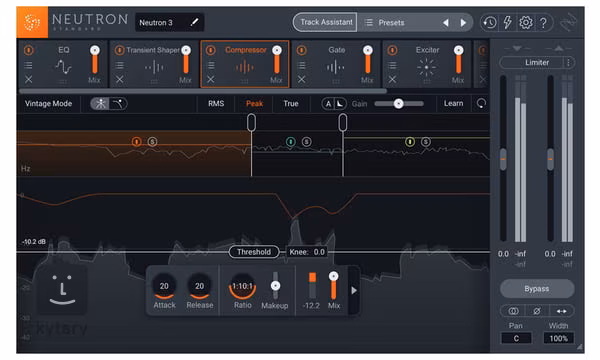This screenshot has width=600, height=360.
Task: Toggle EQ module power
Action: tap(29, 50)
